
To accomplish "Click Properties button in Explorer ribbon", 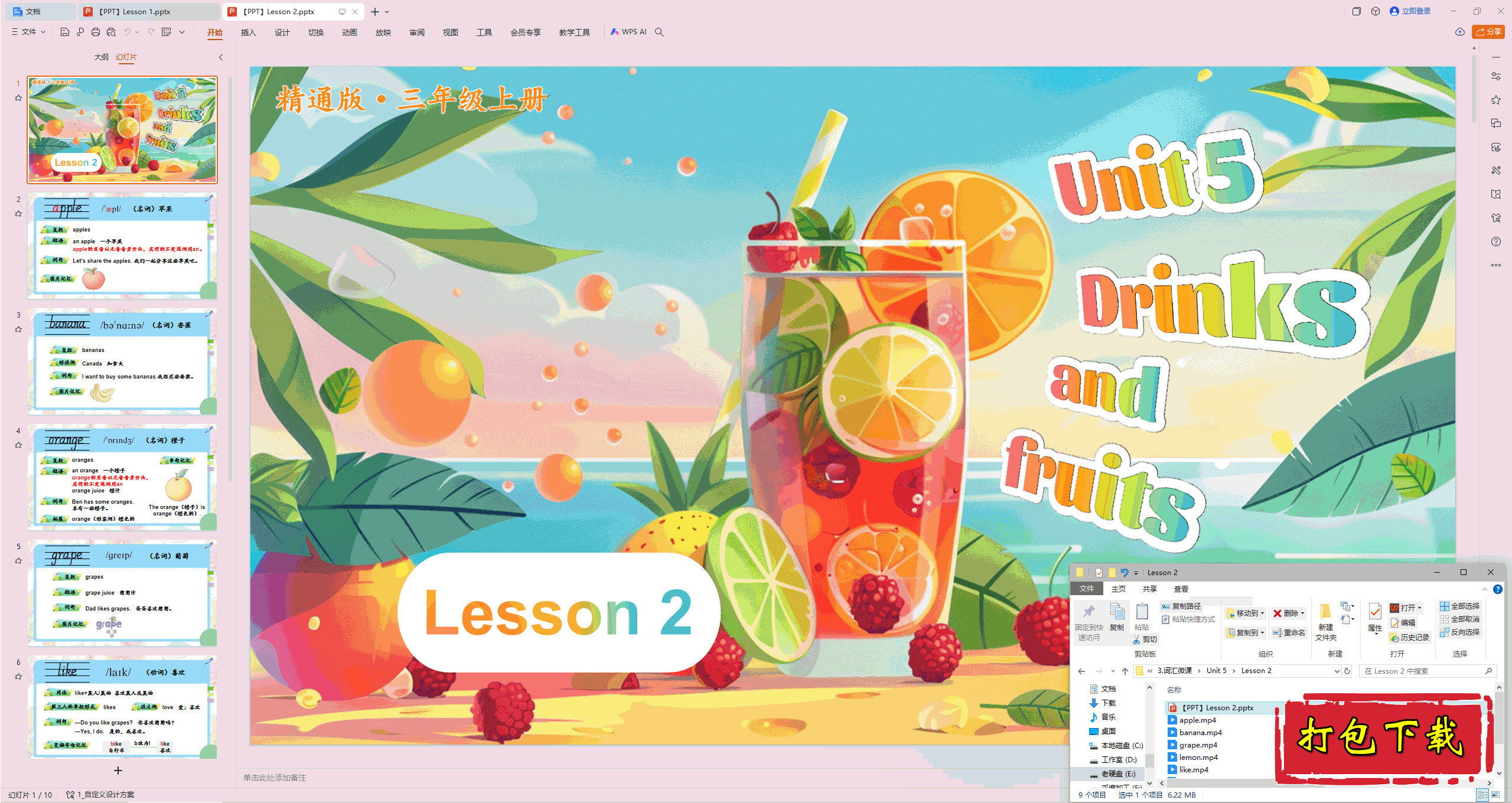I will 1375,618.
